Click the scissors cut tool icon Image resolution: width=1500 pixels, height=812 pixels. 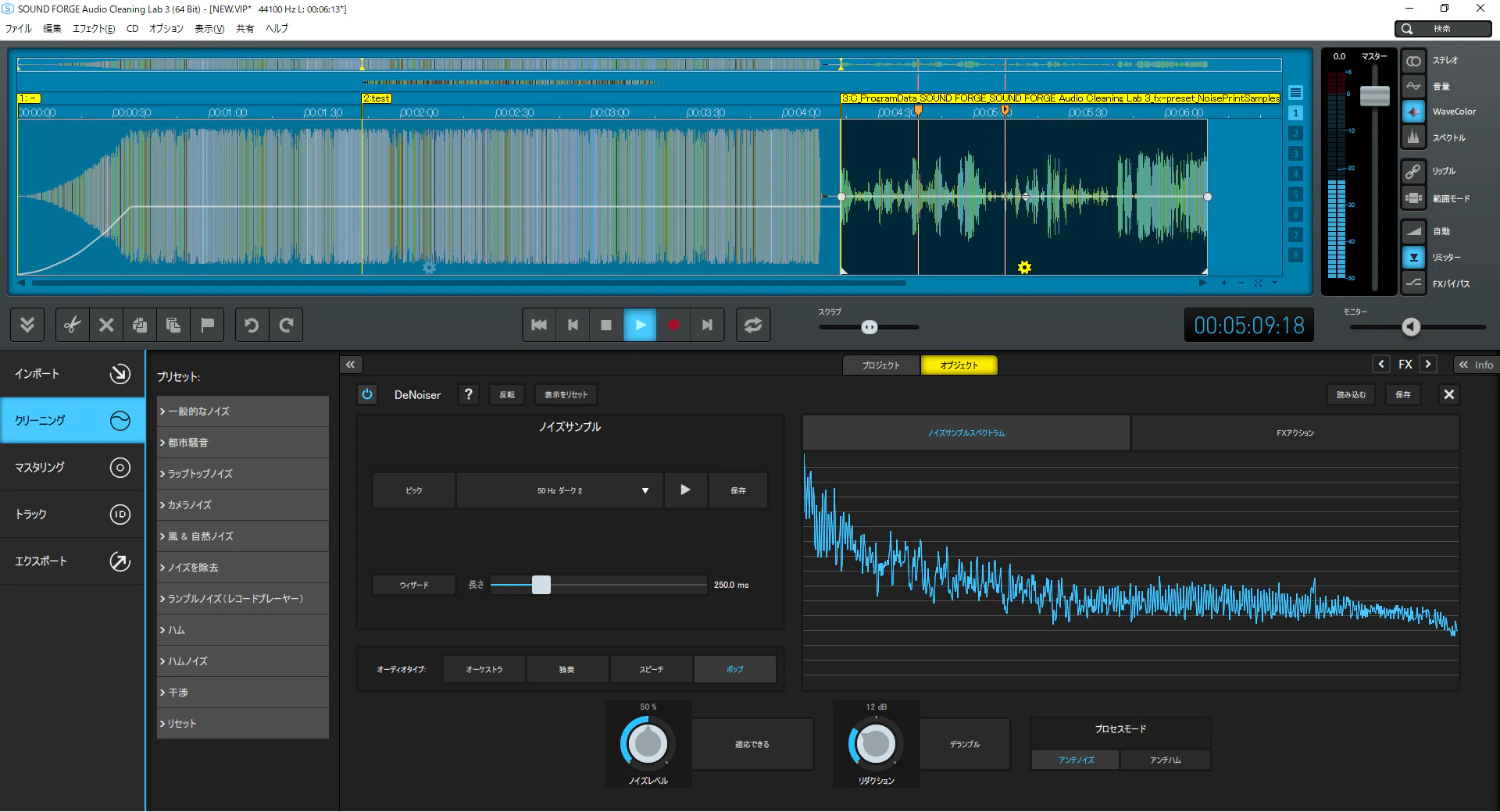[x=73, y=325]
